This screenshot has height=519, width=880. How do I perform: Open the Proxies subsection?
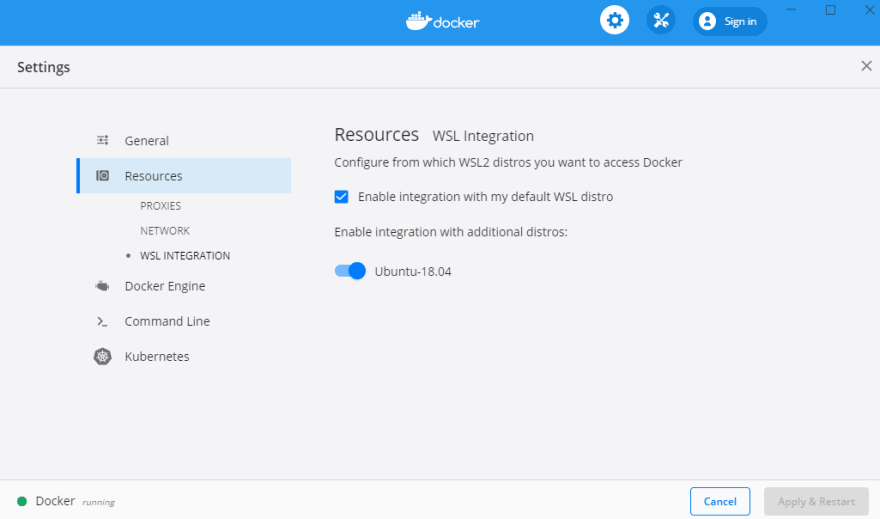tap(161, 206)
